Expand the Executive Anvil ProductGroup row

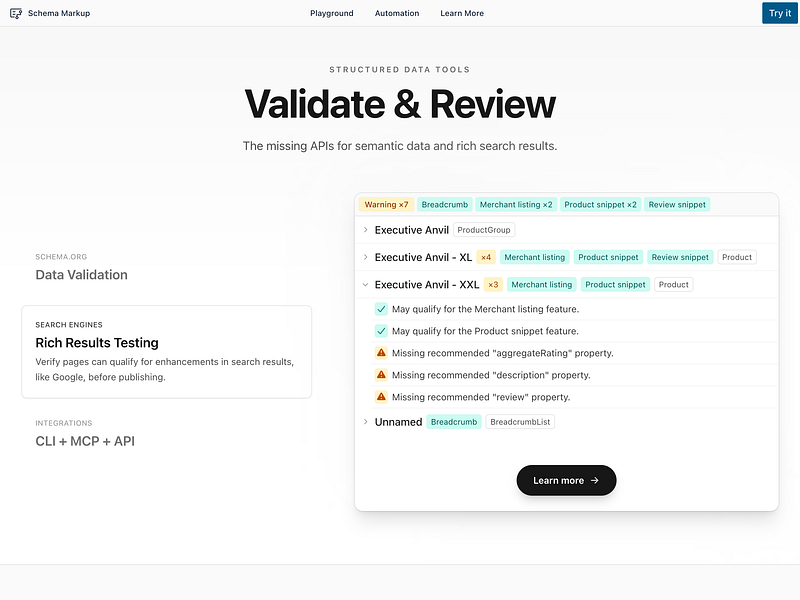pos(566,230)
